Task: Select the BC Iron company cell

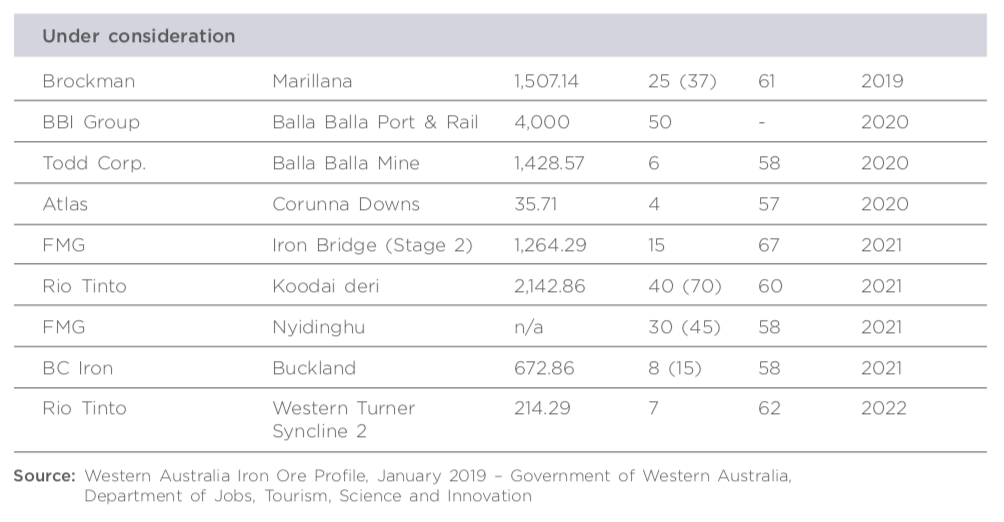Action: (77, 368)
